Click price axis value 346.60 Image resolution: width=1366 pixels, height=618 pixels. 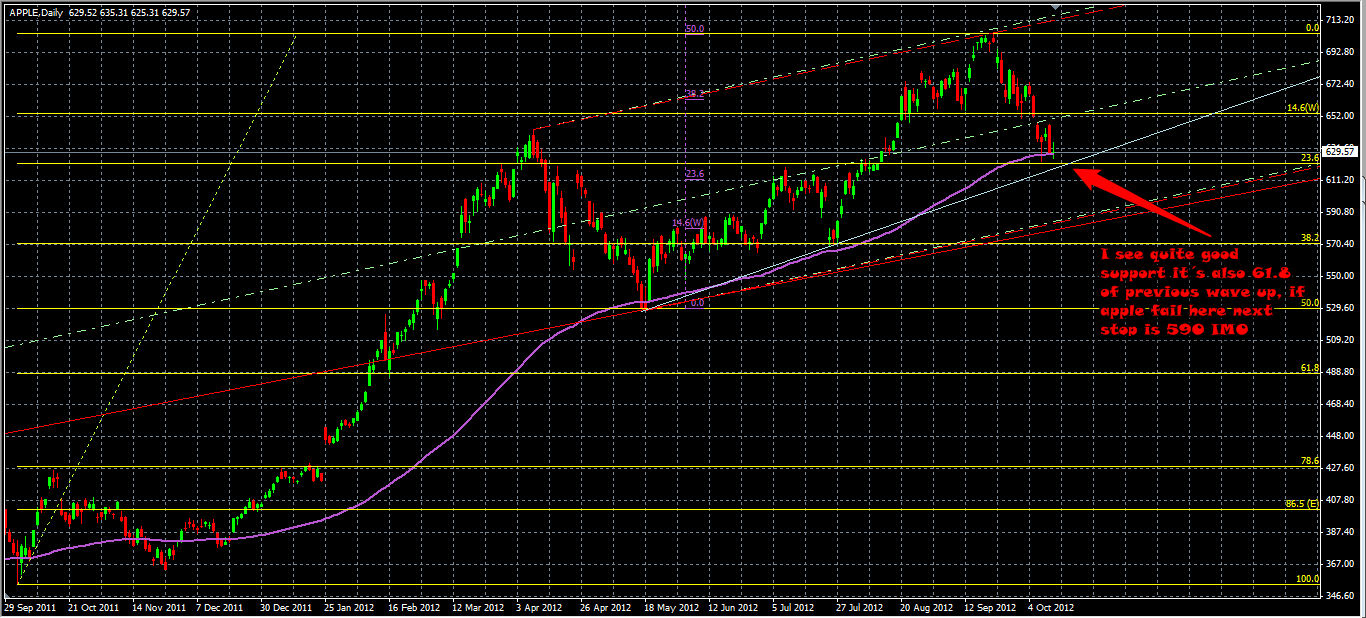tap(1339, 595)
